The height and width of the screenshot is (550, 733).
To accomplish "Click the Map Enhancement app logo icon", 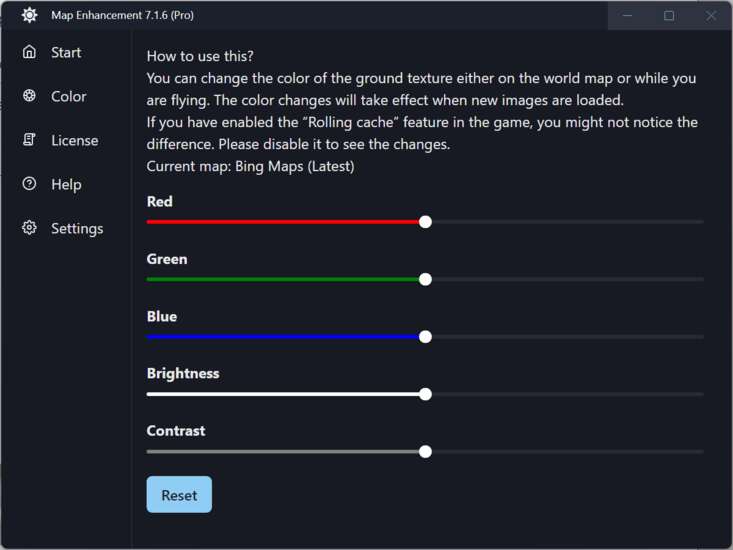I will tap(29, 15).
